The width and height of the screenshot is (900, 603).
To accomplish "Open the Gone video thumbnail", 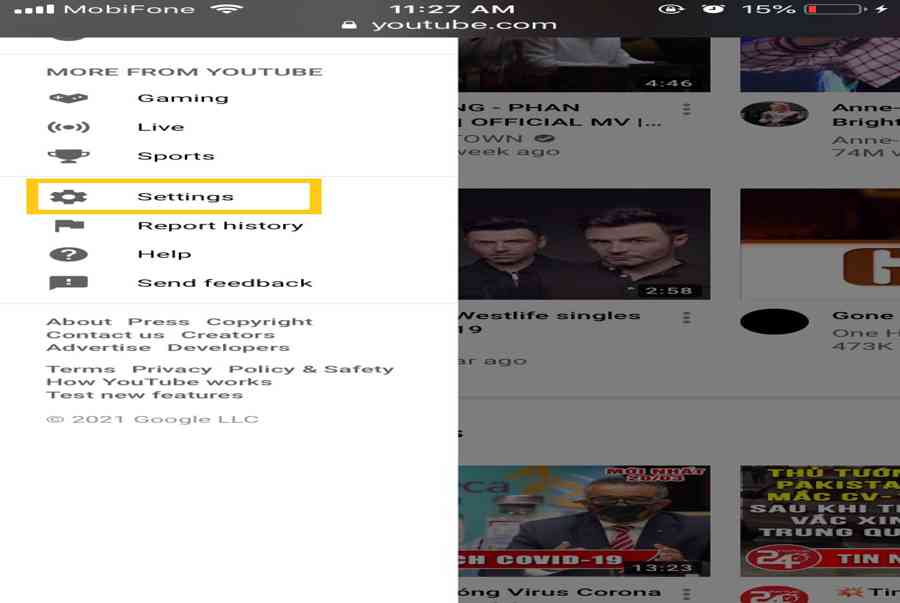I will point(820,244).
